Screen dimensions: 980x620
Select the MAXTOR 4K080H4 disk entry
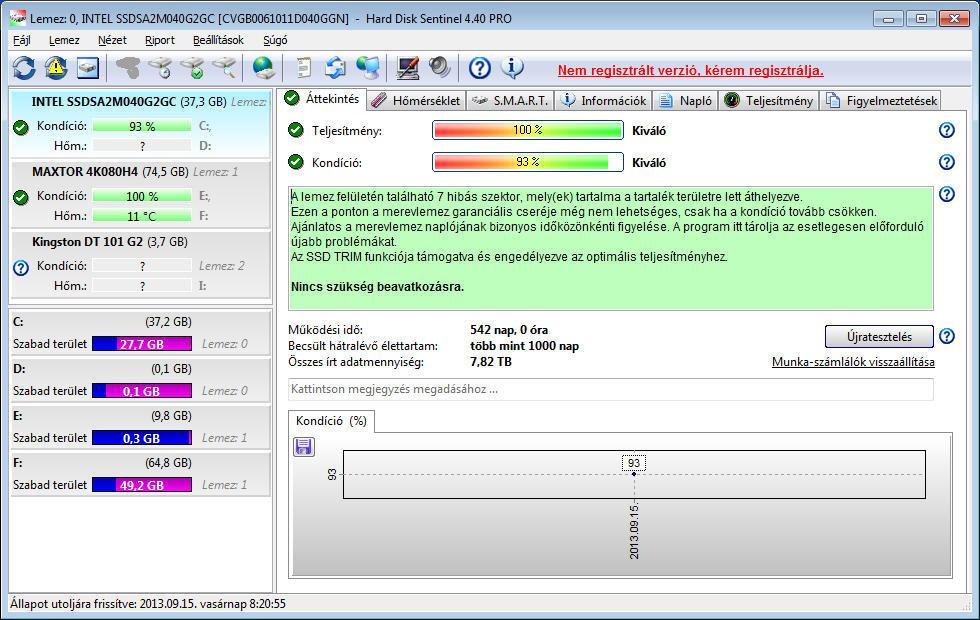tap(141, 194)
